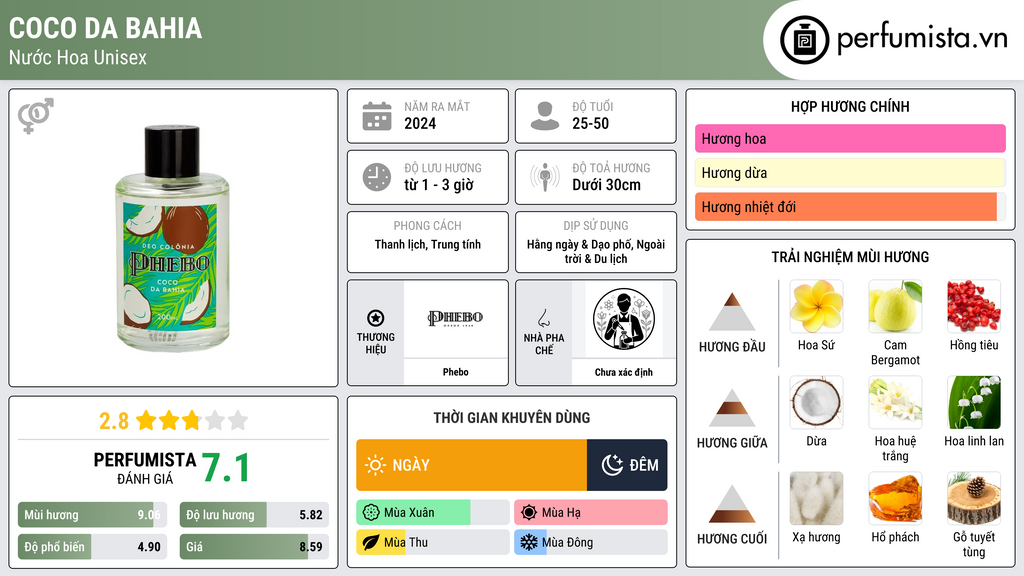The height and width of the screenshot is (576, 1024).
Task: Click the Độ phổ biến 4.90 score bar
Action: (93, 547)
